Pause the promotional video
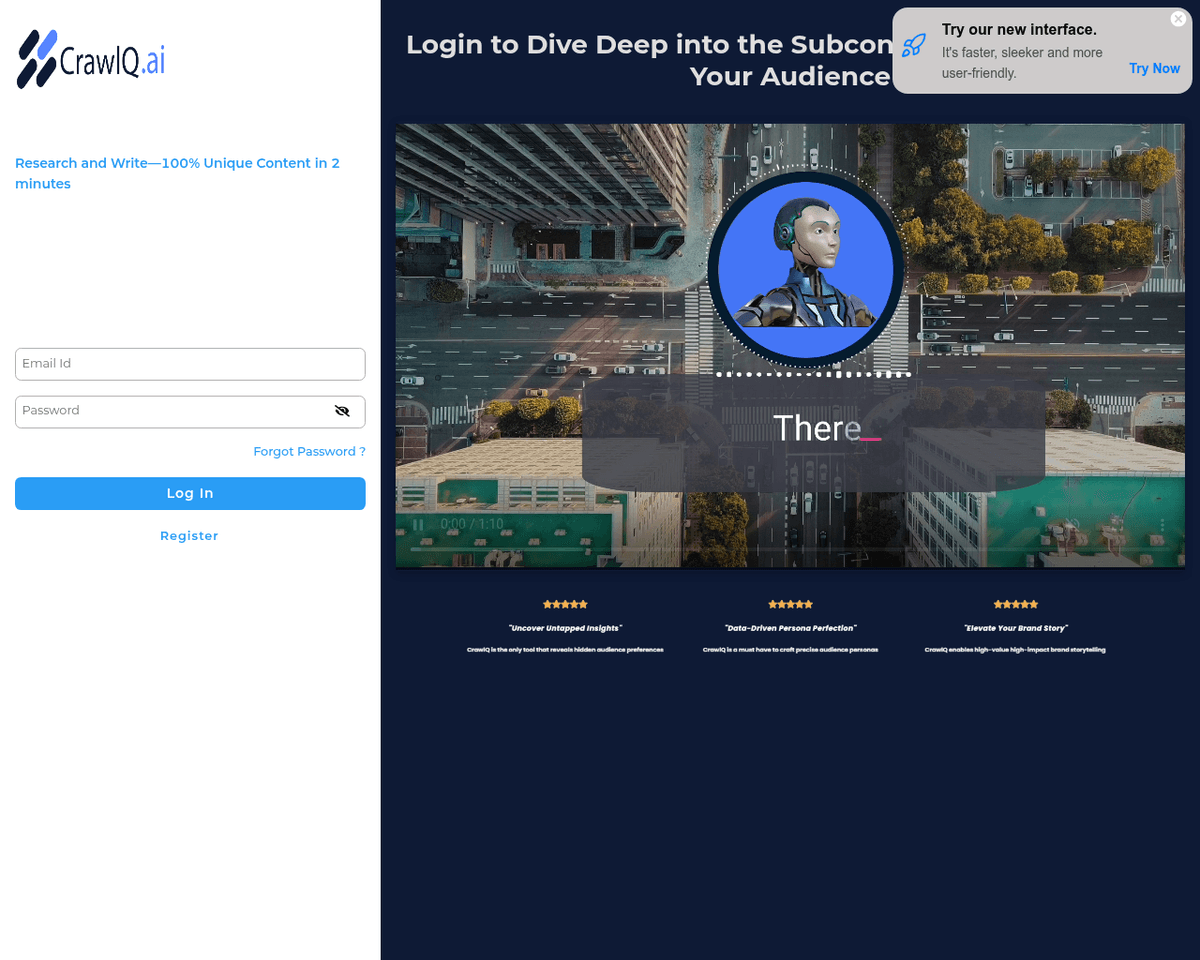This screenshot has height=960, width=1200. click(x=418, y=524)
